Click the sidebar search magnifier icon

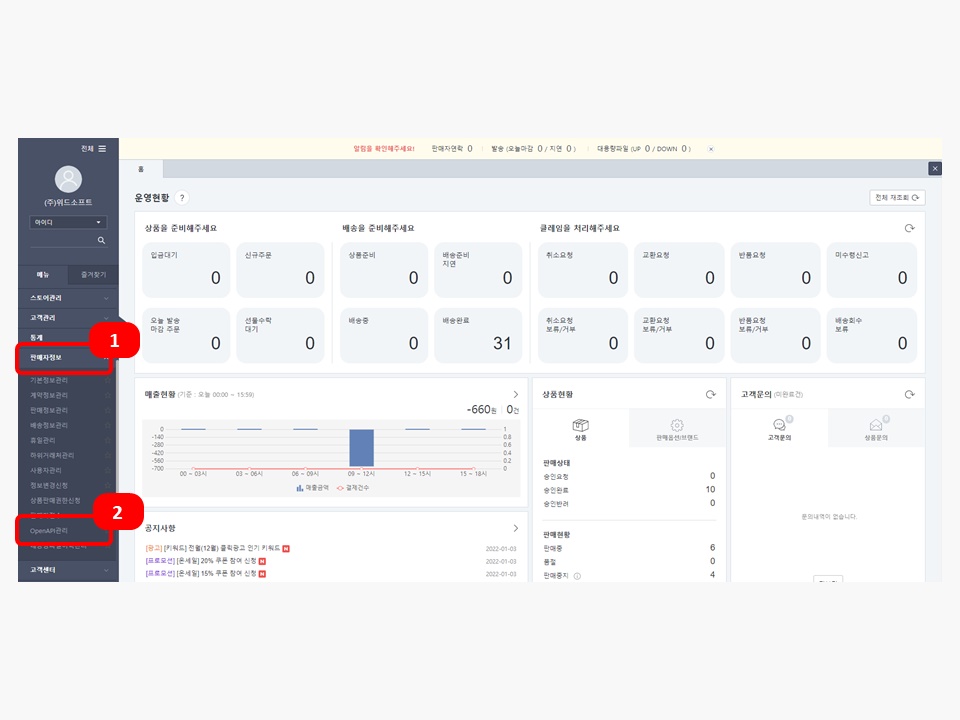(101, 241)
